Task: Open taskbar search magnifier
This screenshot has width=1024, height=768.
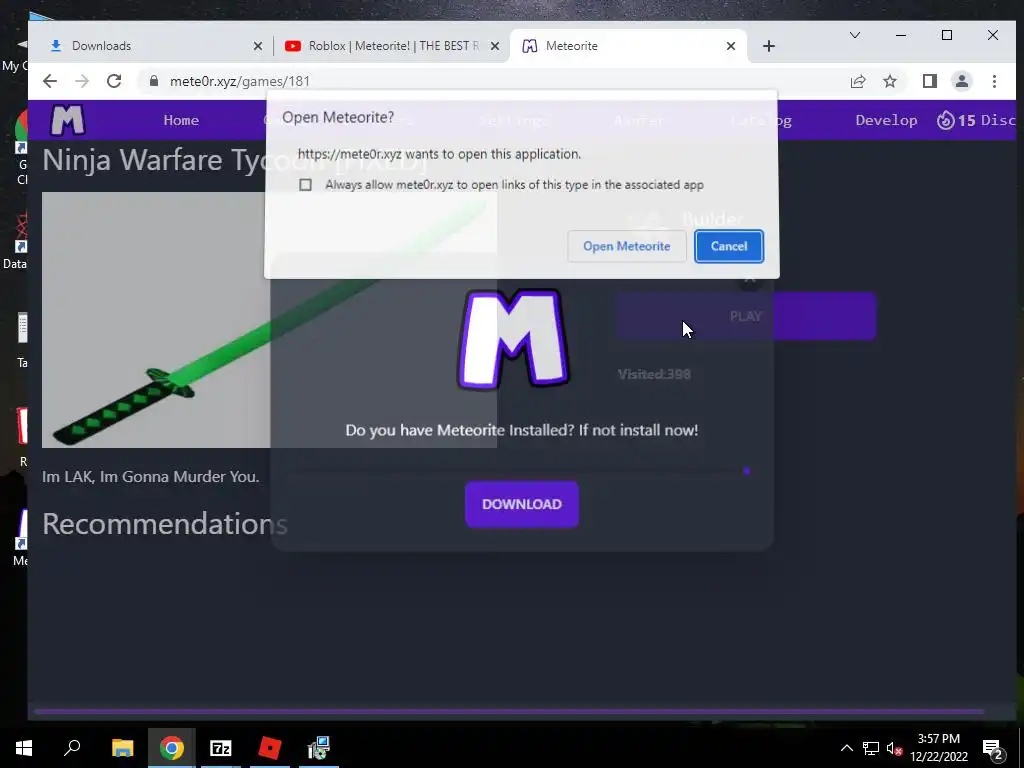Action: pos(72,748)
